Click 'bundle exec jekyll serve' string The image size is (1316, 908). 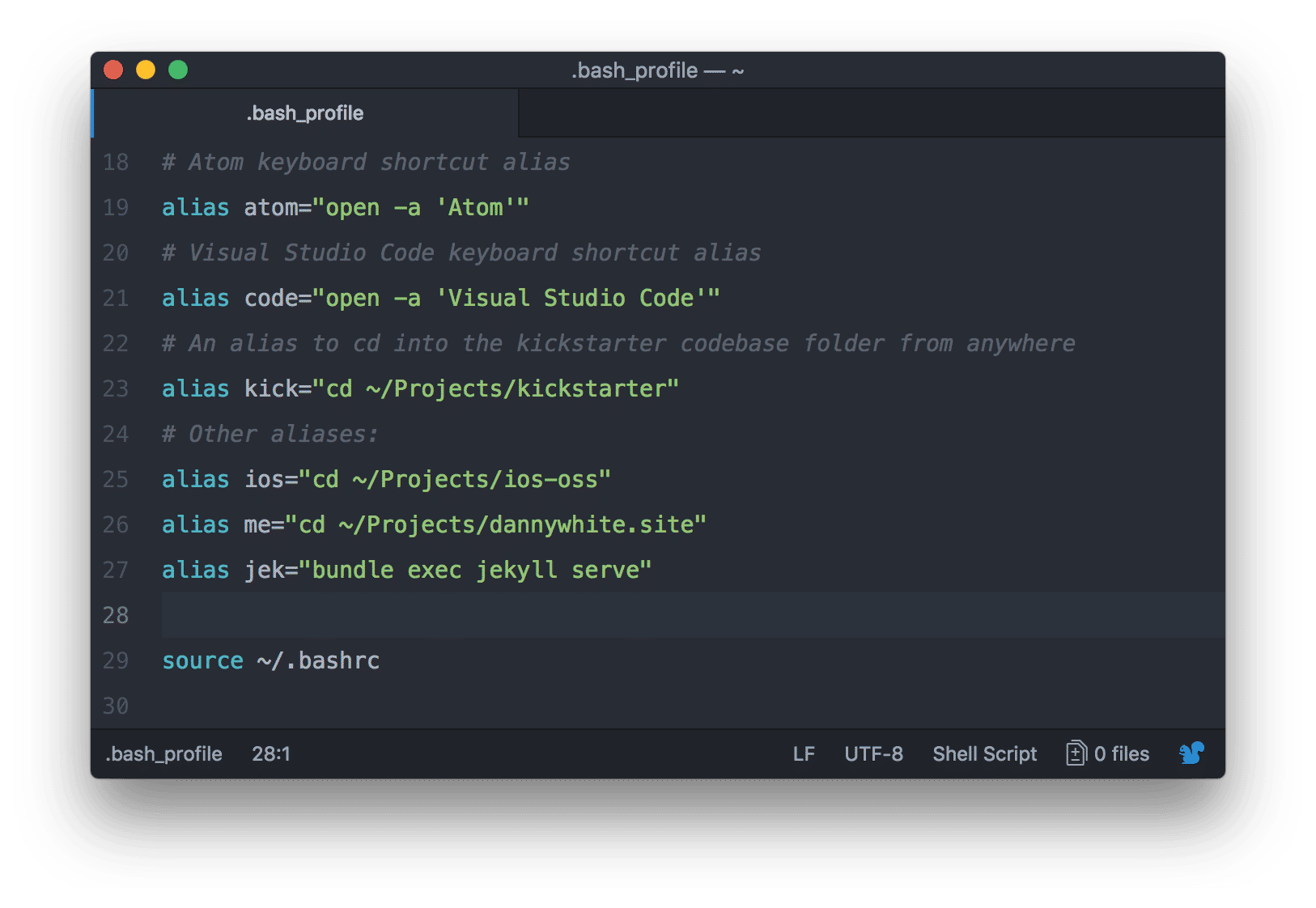[475, 571]
